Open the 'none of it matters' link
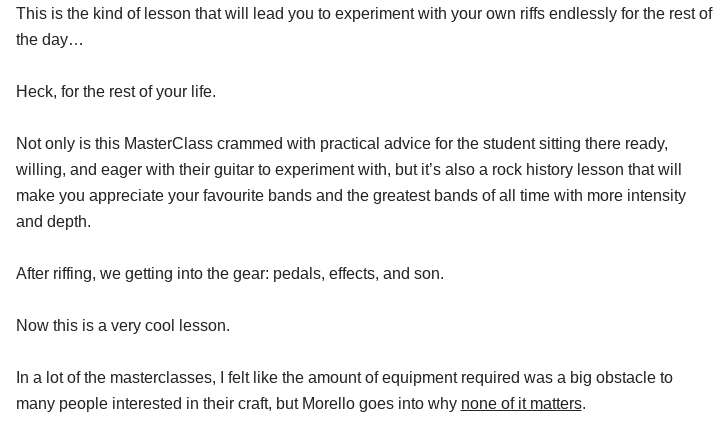Screen dimensions: 720x421 [x=521, y=404]
